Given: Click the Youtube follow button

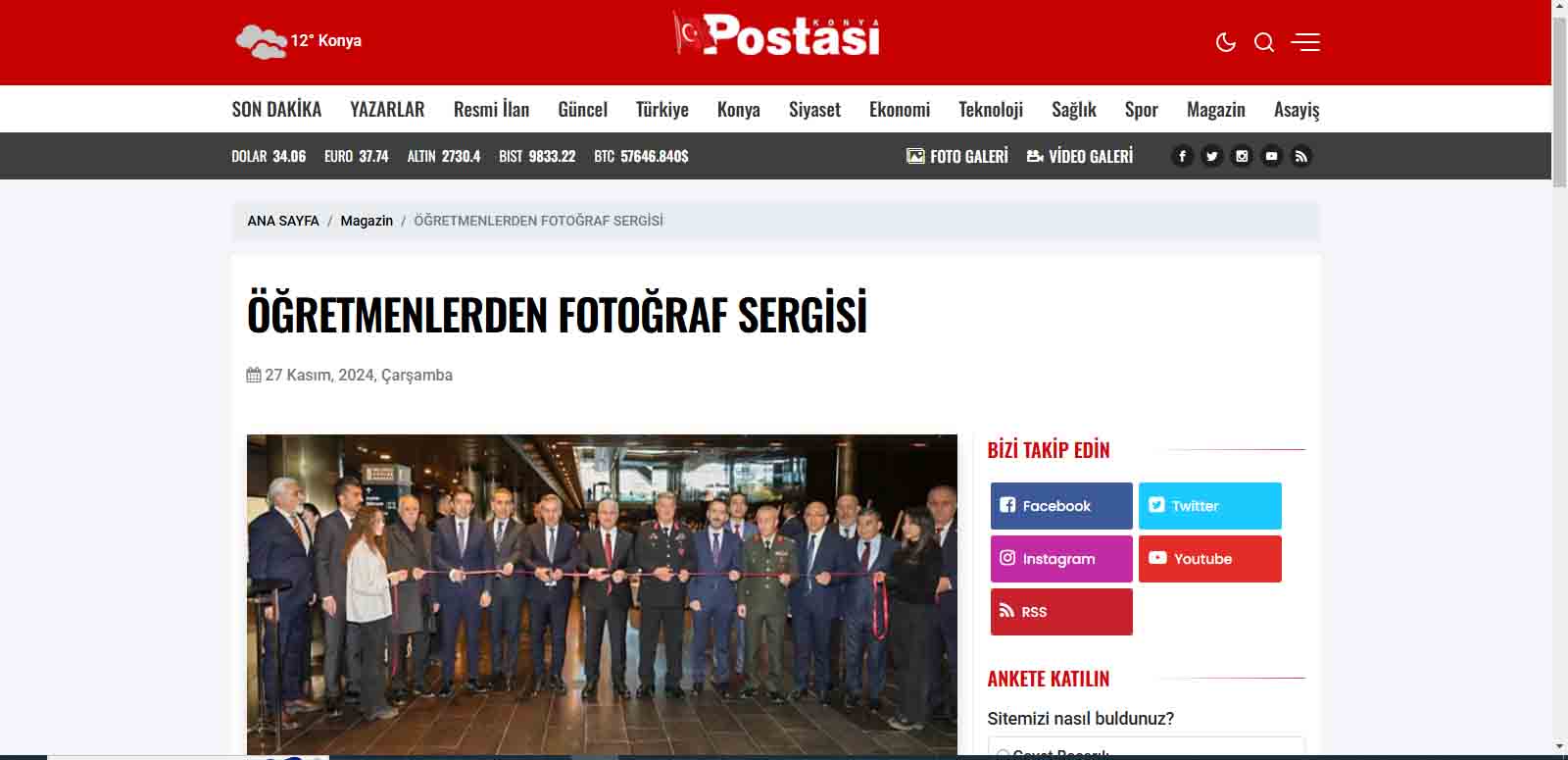Looking at the screenshot, I should [1210, 559].
